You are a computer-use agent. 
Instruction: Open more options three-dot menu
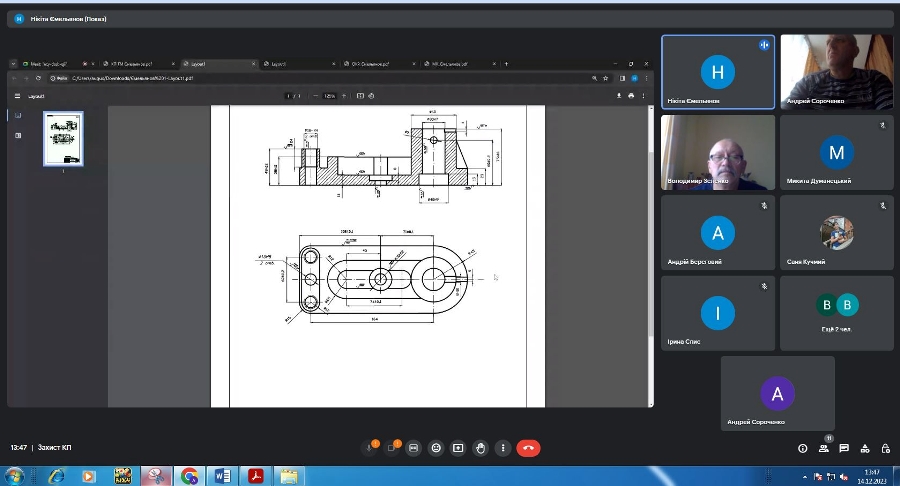pos(503,448)
